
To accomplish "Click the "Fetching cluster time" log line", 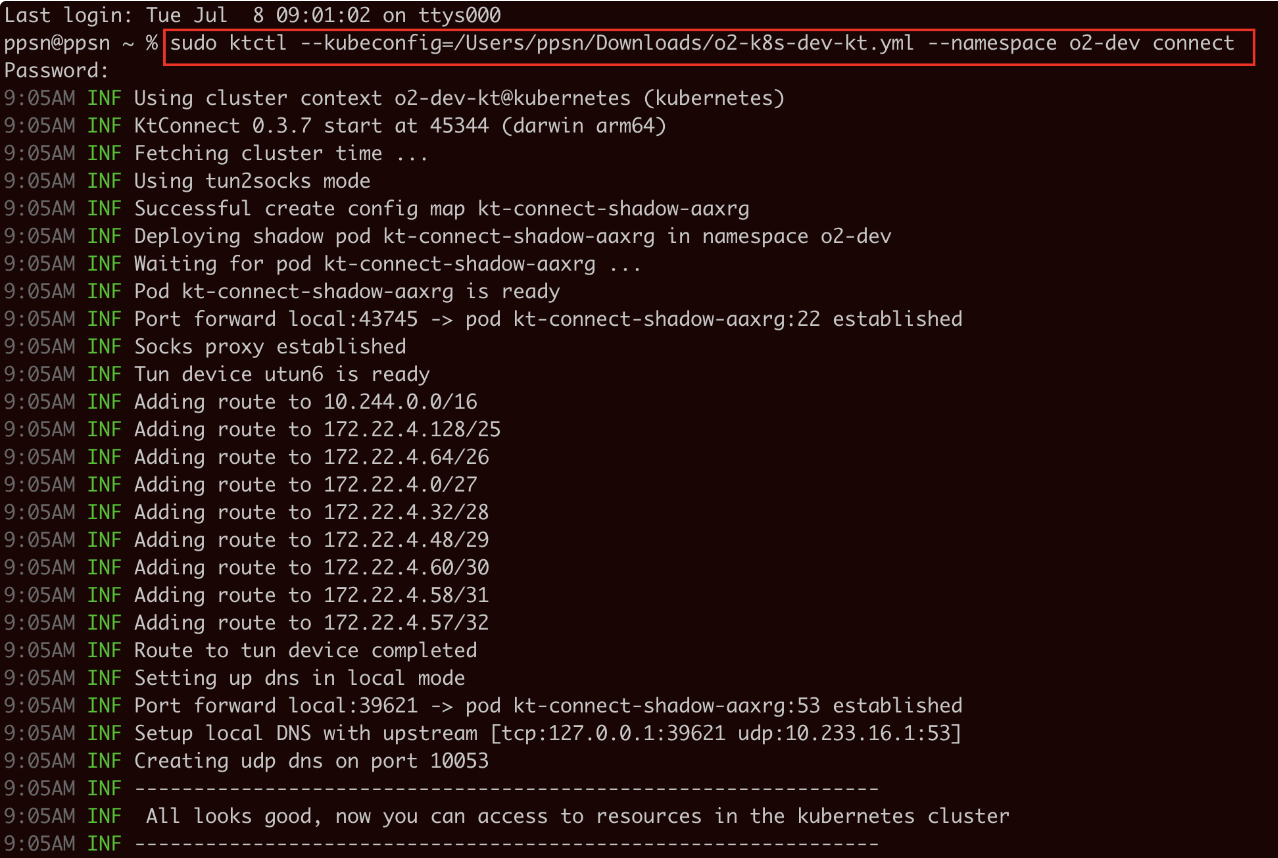I will click(281, 153).
